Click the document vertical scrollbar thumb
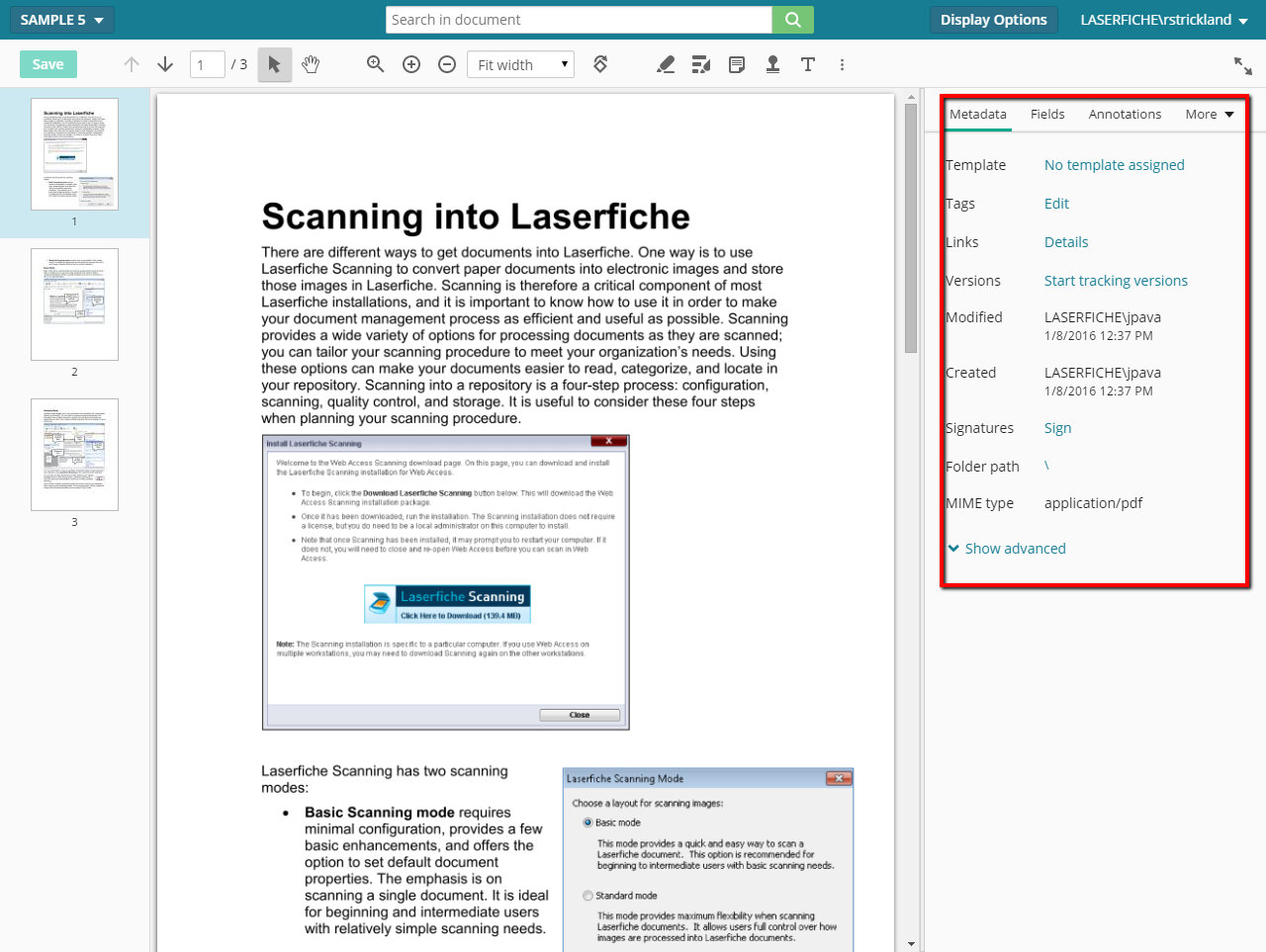1266x952 pixels. [911, 227]
